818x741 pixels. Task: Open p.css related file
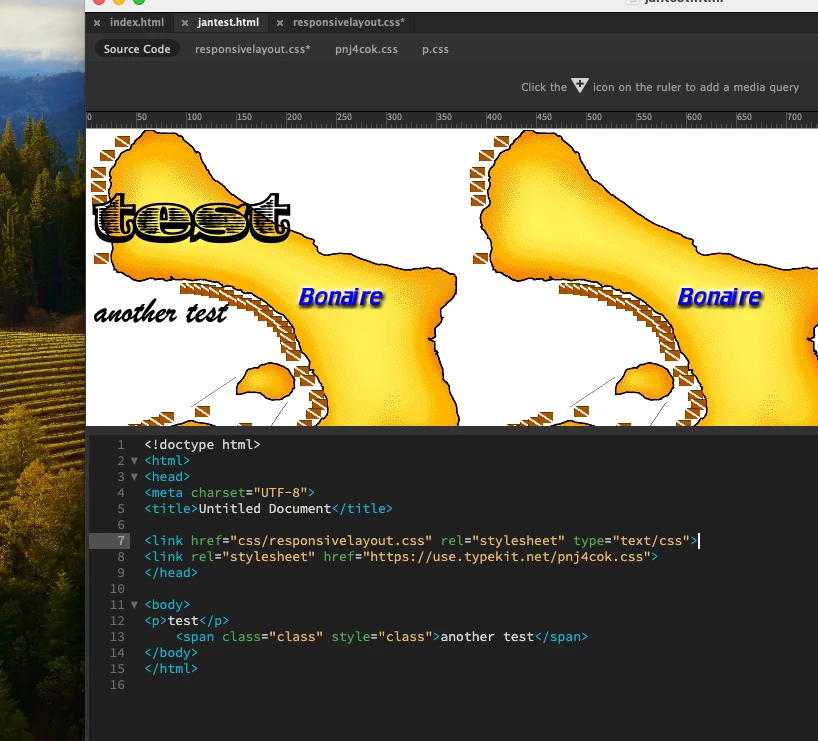click(435, 49)
